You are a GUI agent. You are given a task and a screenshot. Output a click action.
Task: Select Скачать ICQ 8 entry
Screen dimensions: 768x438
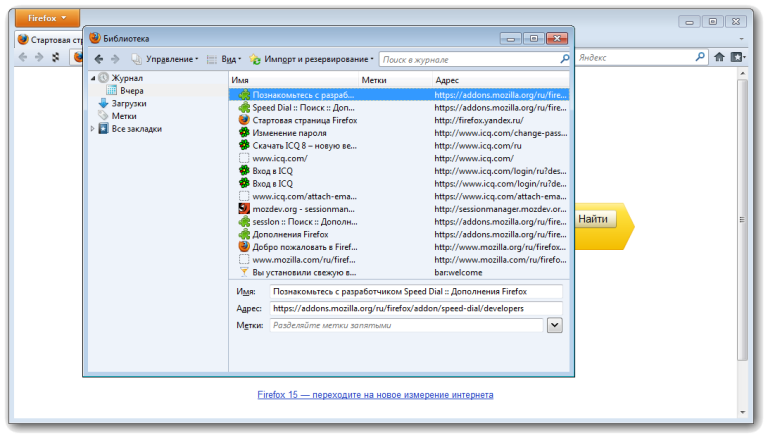point(399,146)
